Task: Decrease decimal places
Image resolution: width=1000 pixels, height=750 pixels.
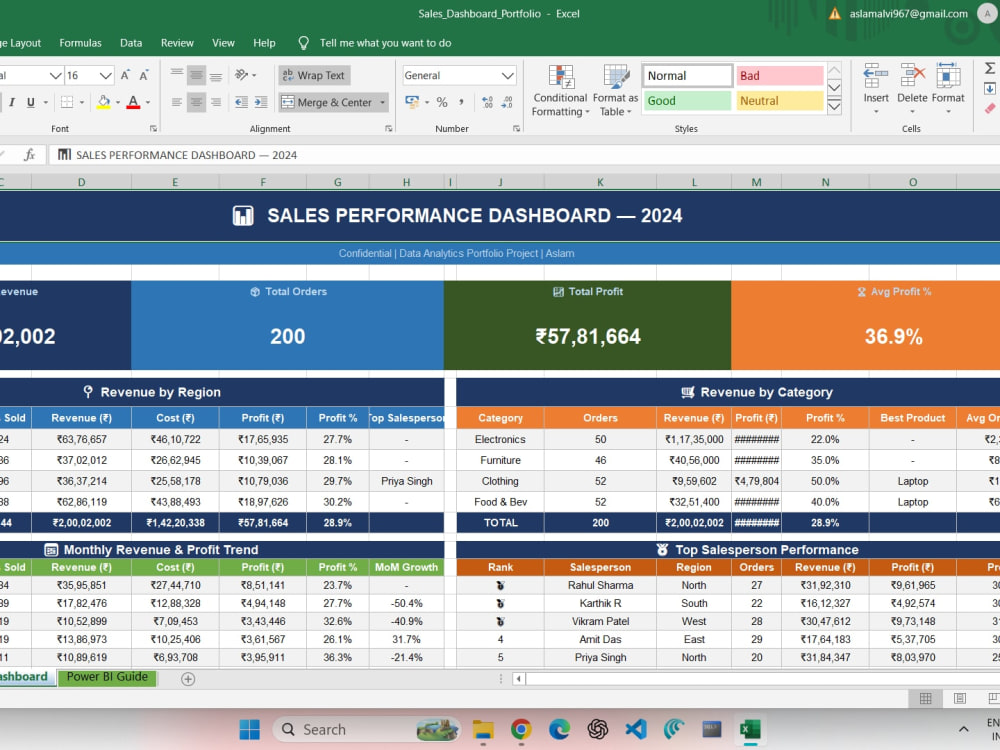Action: [507, 102]
